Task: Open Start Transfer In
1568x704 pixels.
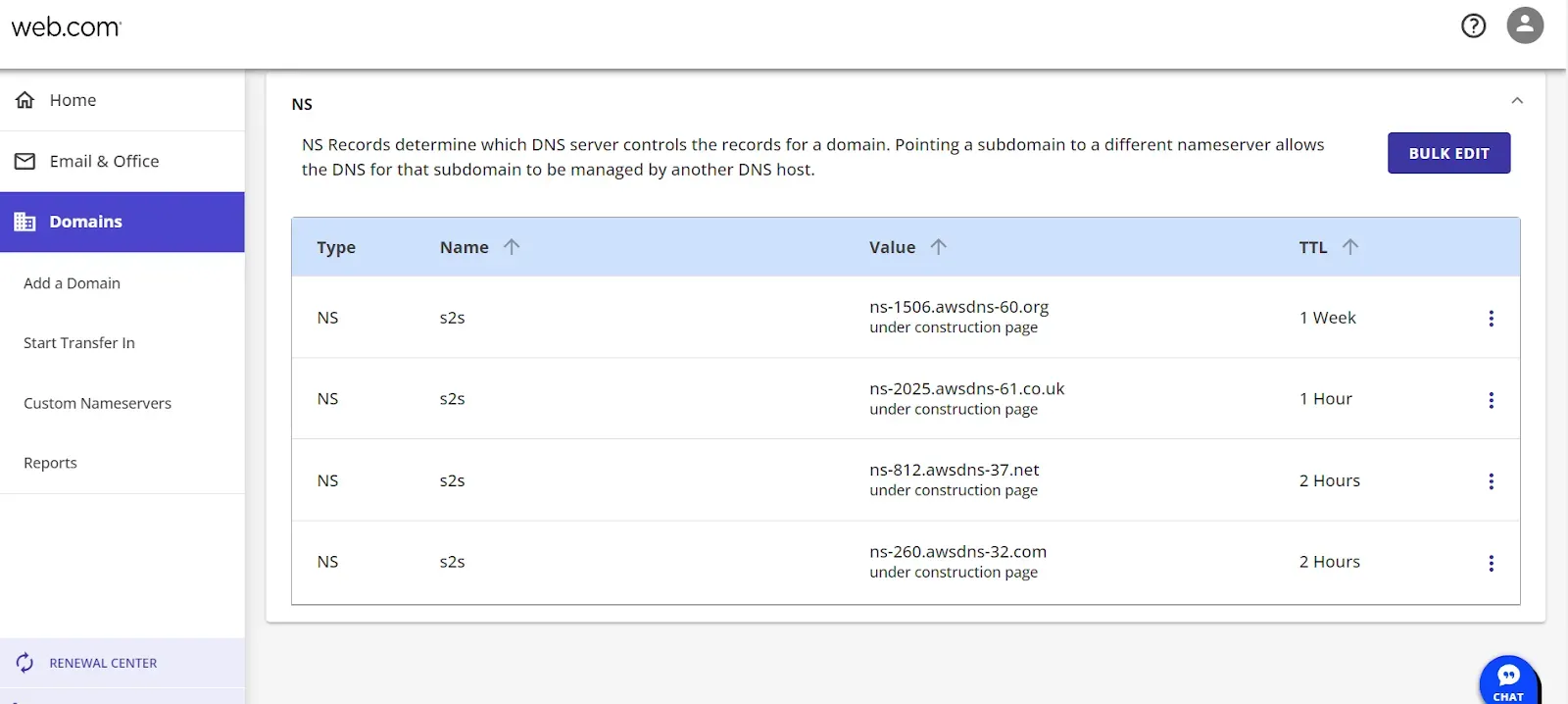Action: pos(79,343)
